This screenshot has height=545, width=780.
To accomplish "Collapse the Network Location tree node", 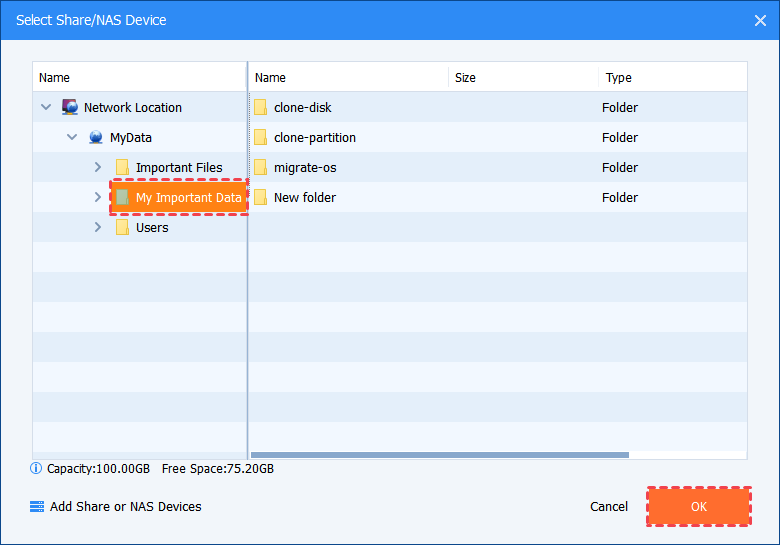I will (46, 107).
